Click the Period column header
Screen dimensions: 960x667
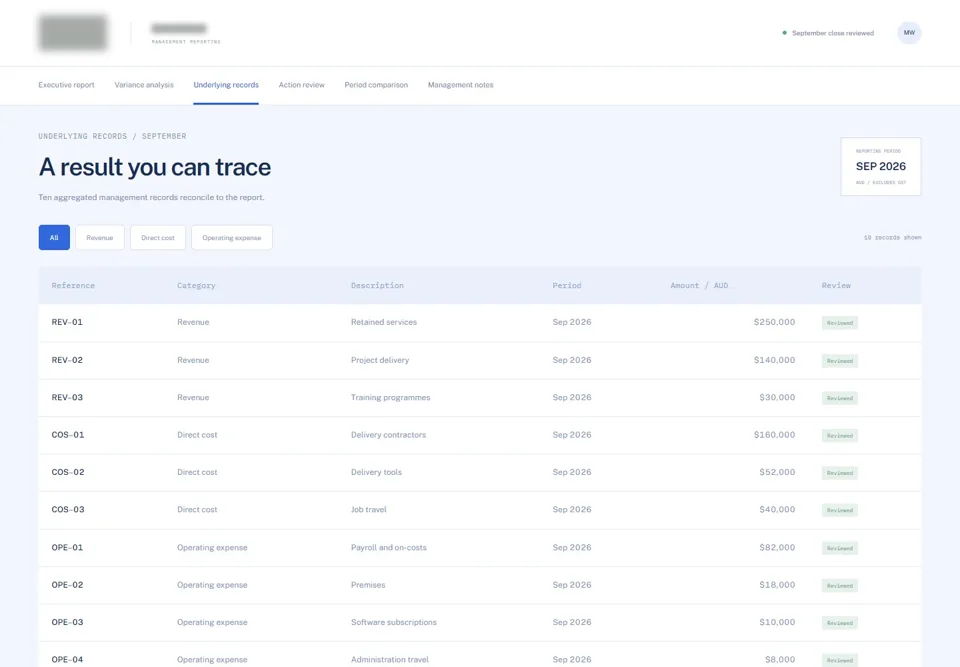point(567,285)
